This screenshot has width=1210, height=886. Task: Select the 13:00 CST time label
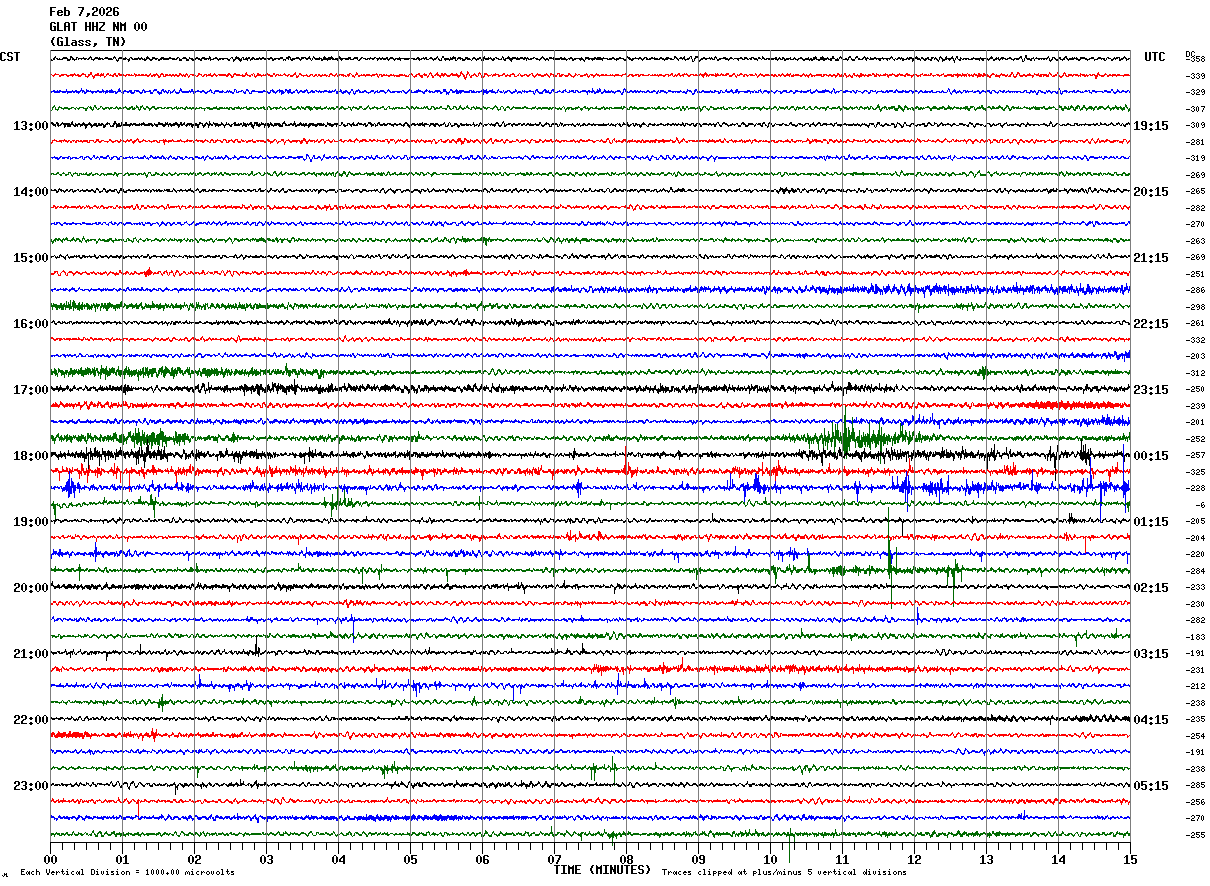pyautogui.click(x=31, y=126)
